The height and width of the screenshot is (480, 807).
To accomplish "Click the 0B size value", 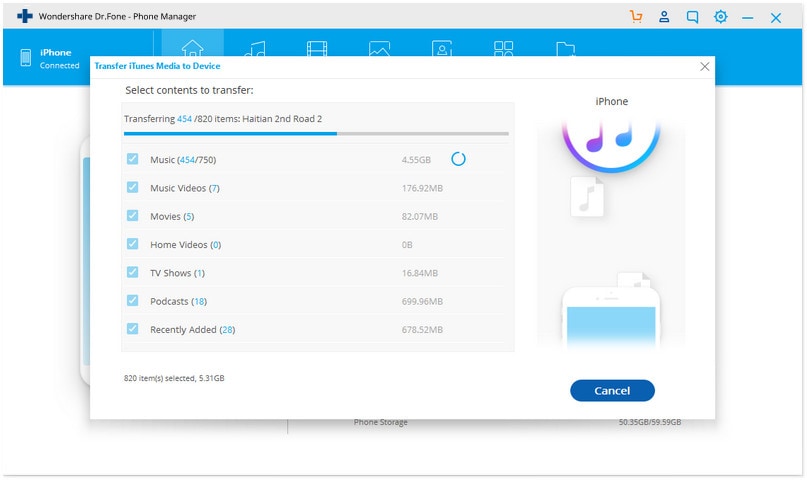I will coord(407,245).
